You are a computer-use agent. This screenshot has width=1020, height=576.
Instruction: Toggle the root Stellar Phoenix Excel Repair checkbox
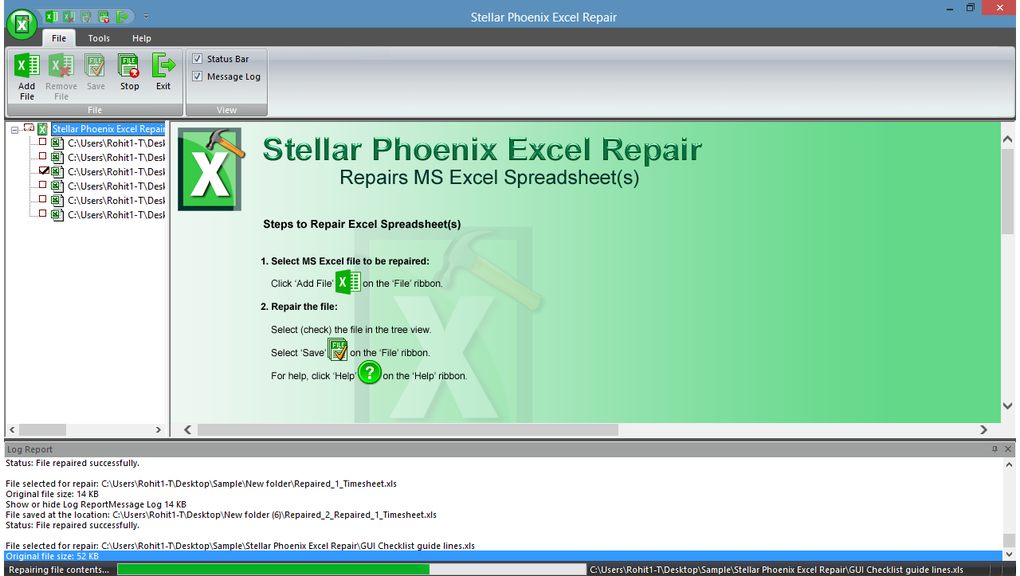(29, 128)
